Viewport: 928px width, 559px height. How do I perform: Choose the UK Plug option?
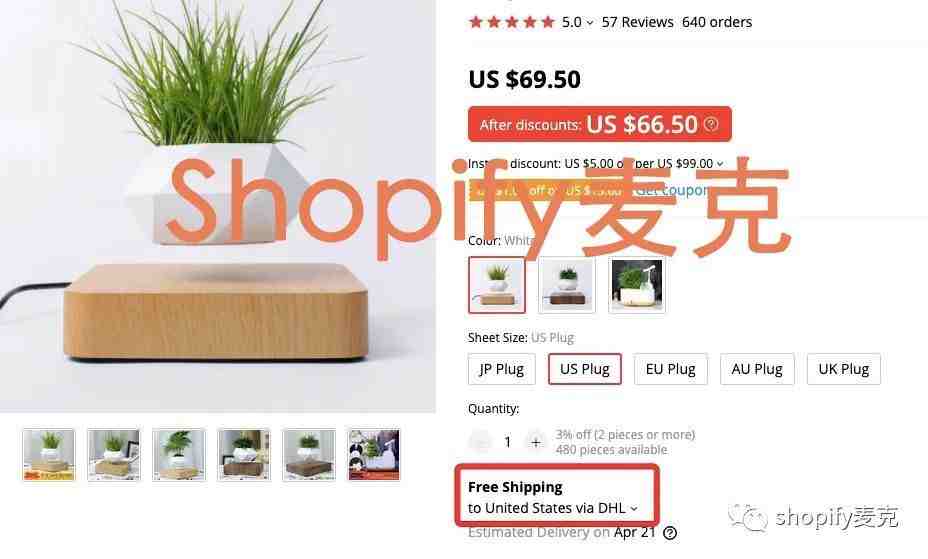(x=844, y=369)
